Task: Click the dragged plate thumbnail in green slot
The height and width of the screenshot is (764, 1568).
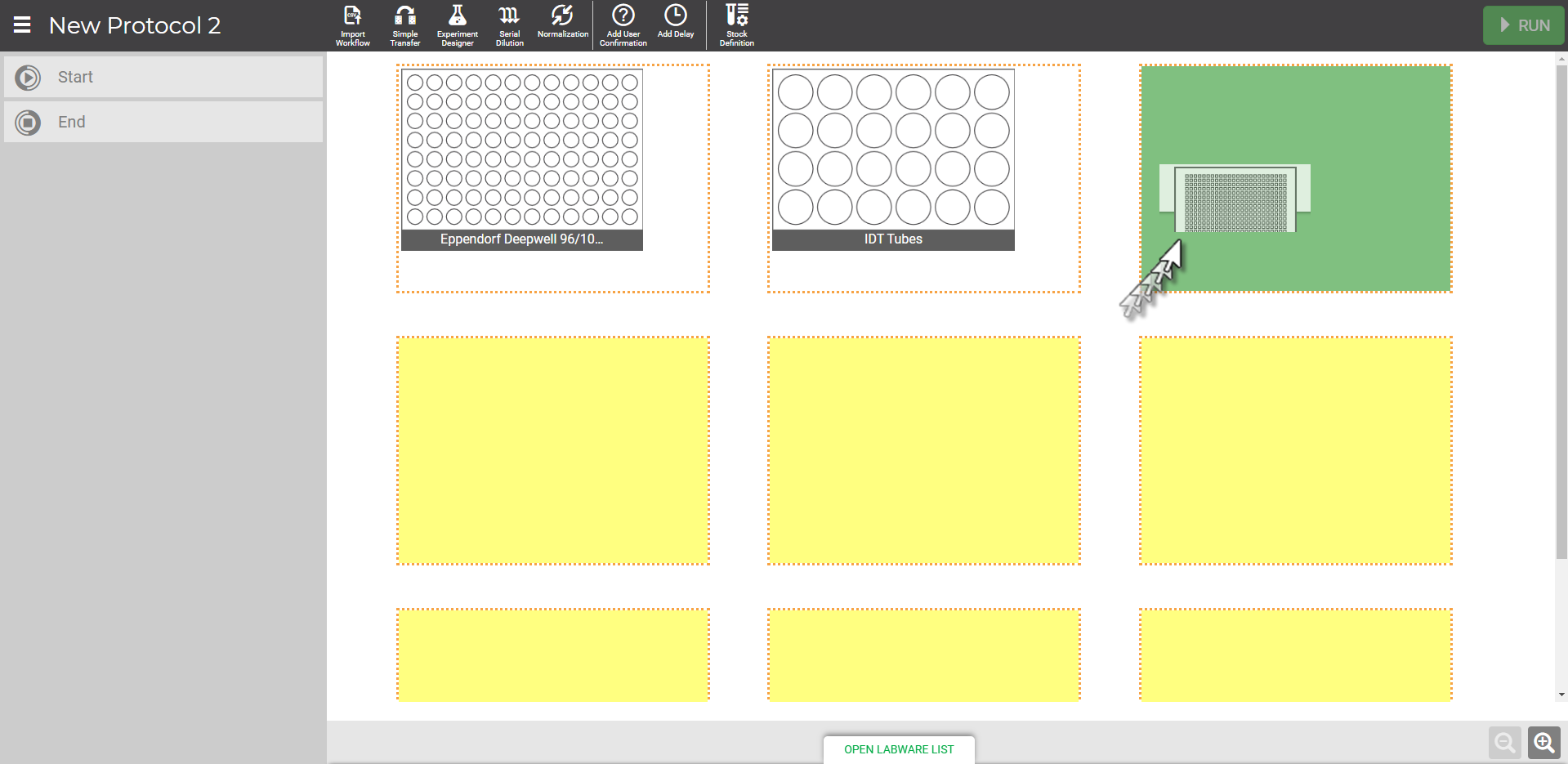Action: point(1235,199)
